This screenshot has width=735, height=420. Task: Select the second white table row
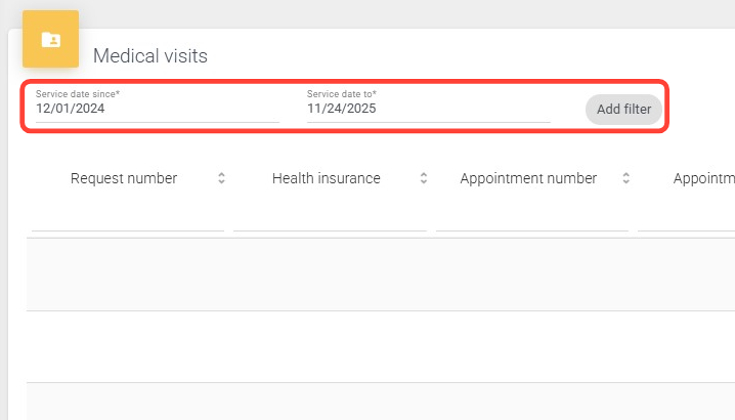coord(380,346)
